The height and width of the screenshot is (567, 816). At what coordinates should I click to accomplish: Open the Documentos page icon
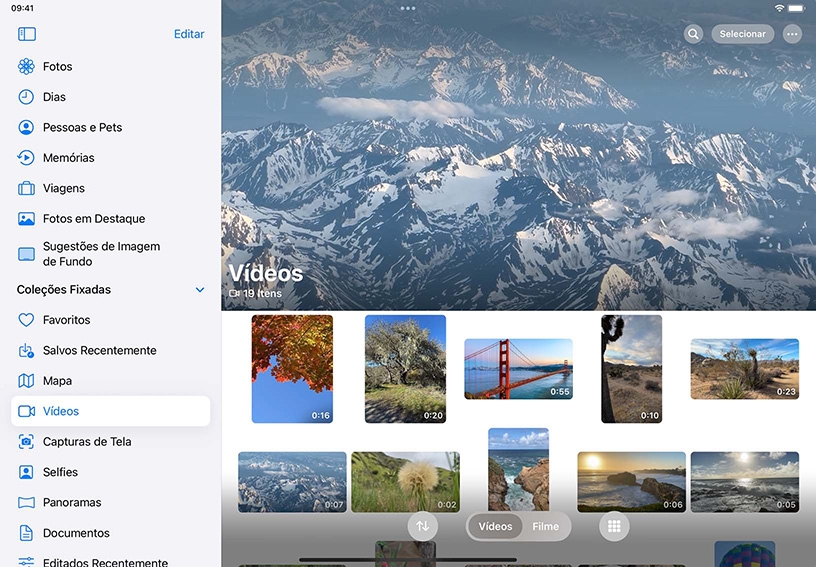26,533
